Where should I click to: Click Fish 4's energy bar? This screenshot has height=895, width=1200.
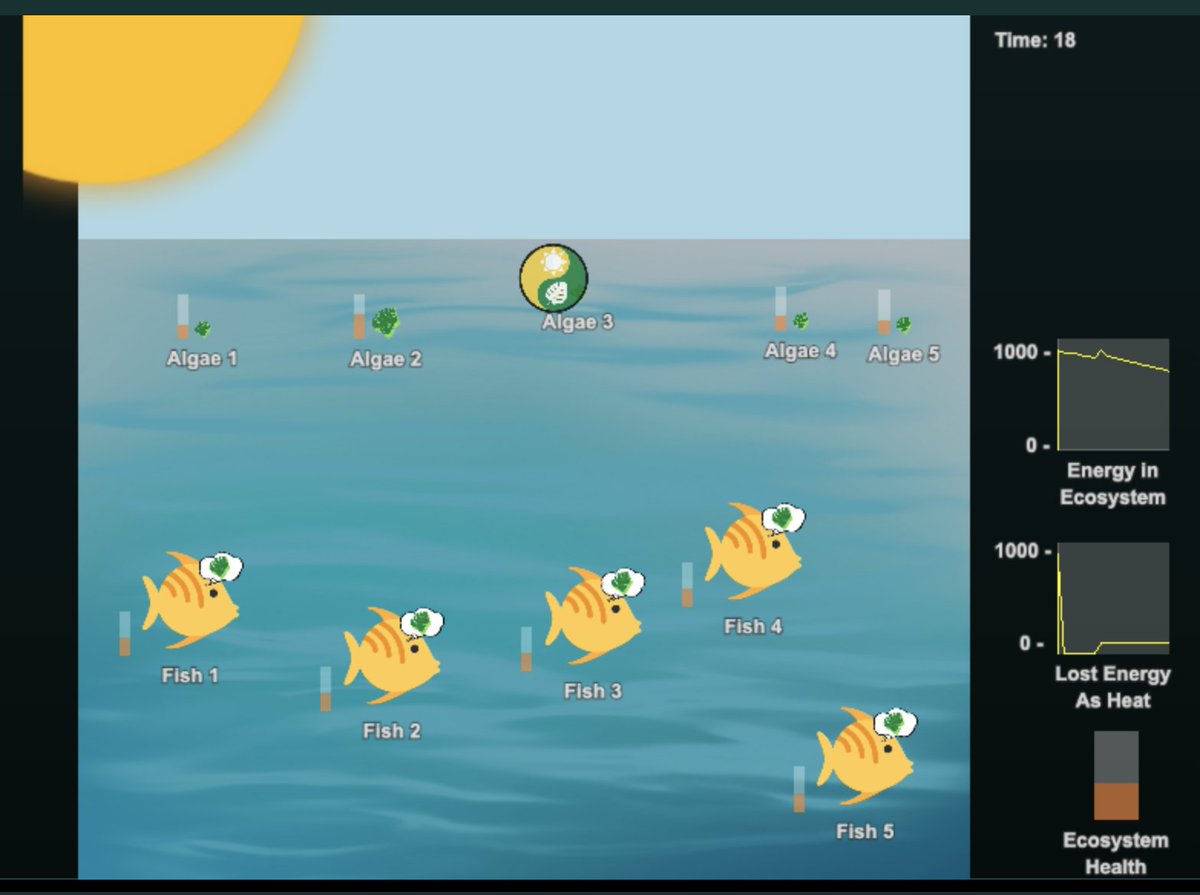688,584
